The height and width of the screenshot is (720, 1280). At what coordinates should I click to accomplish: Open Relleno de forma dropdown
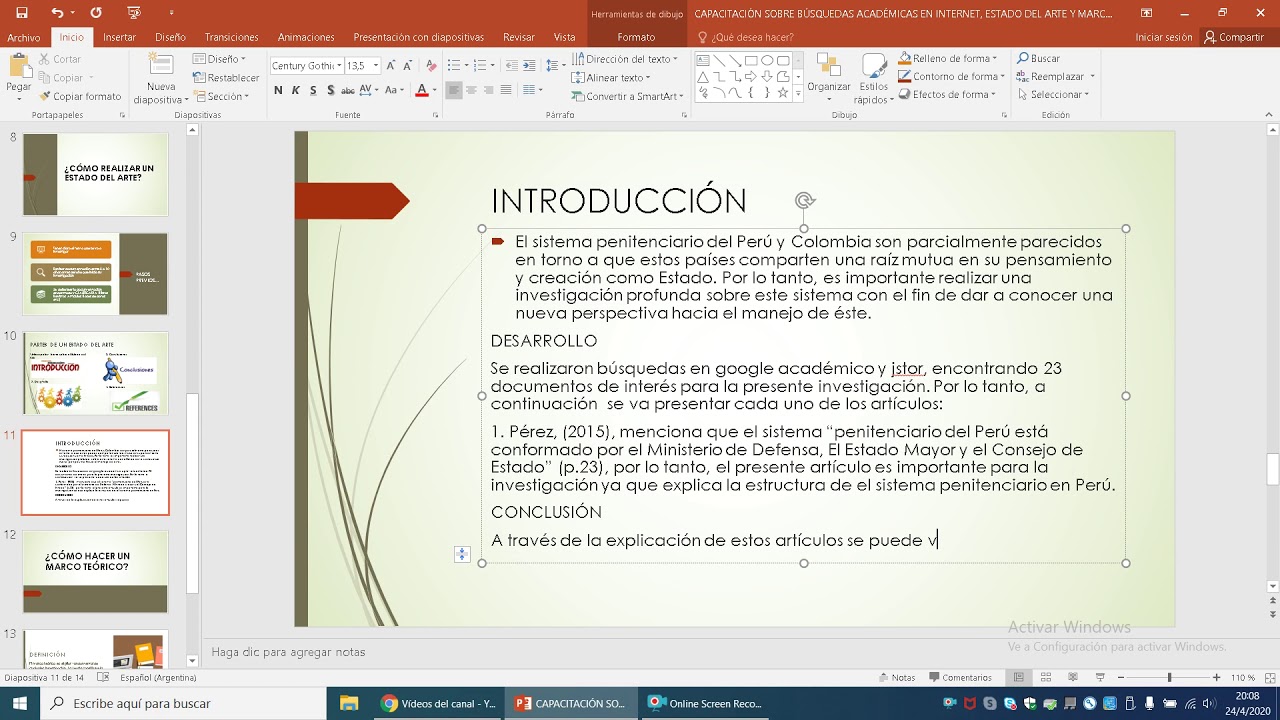pyautogui.click(x=949, y=58)
